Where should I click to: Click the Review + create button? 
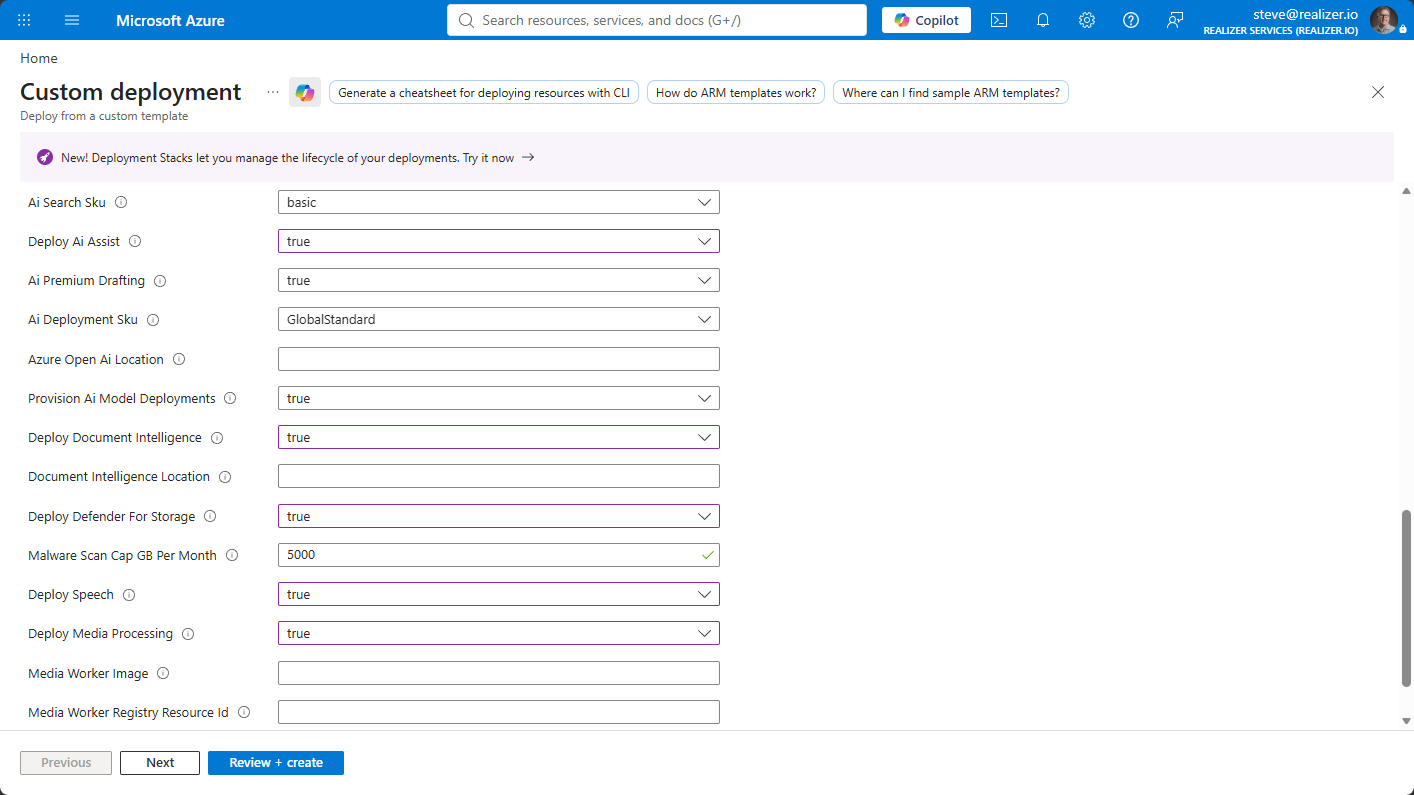[x=276, y=763]
